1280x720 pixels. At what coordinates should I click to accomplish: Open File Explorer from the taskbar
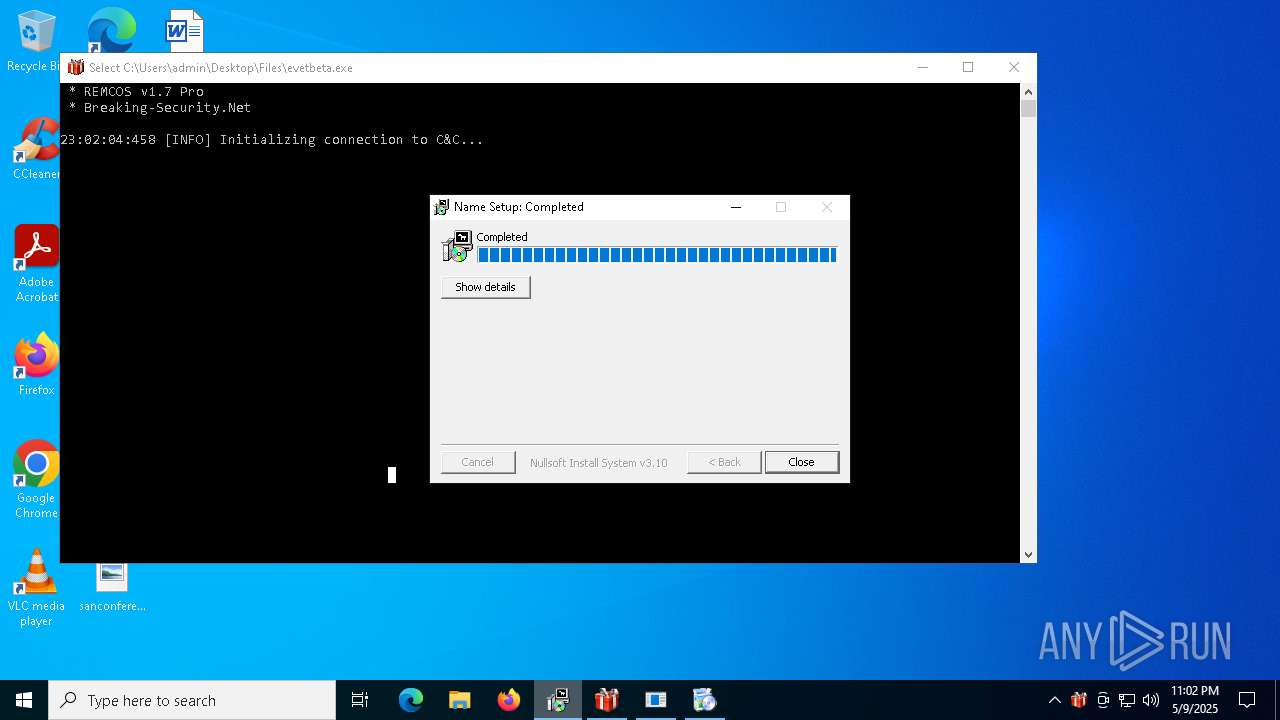460,700
